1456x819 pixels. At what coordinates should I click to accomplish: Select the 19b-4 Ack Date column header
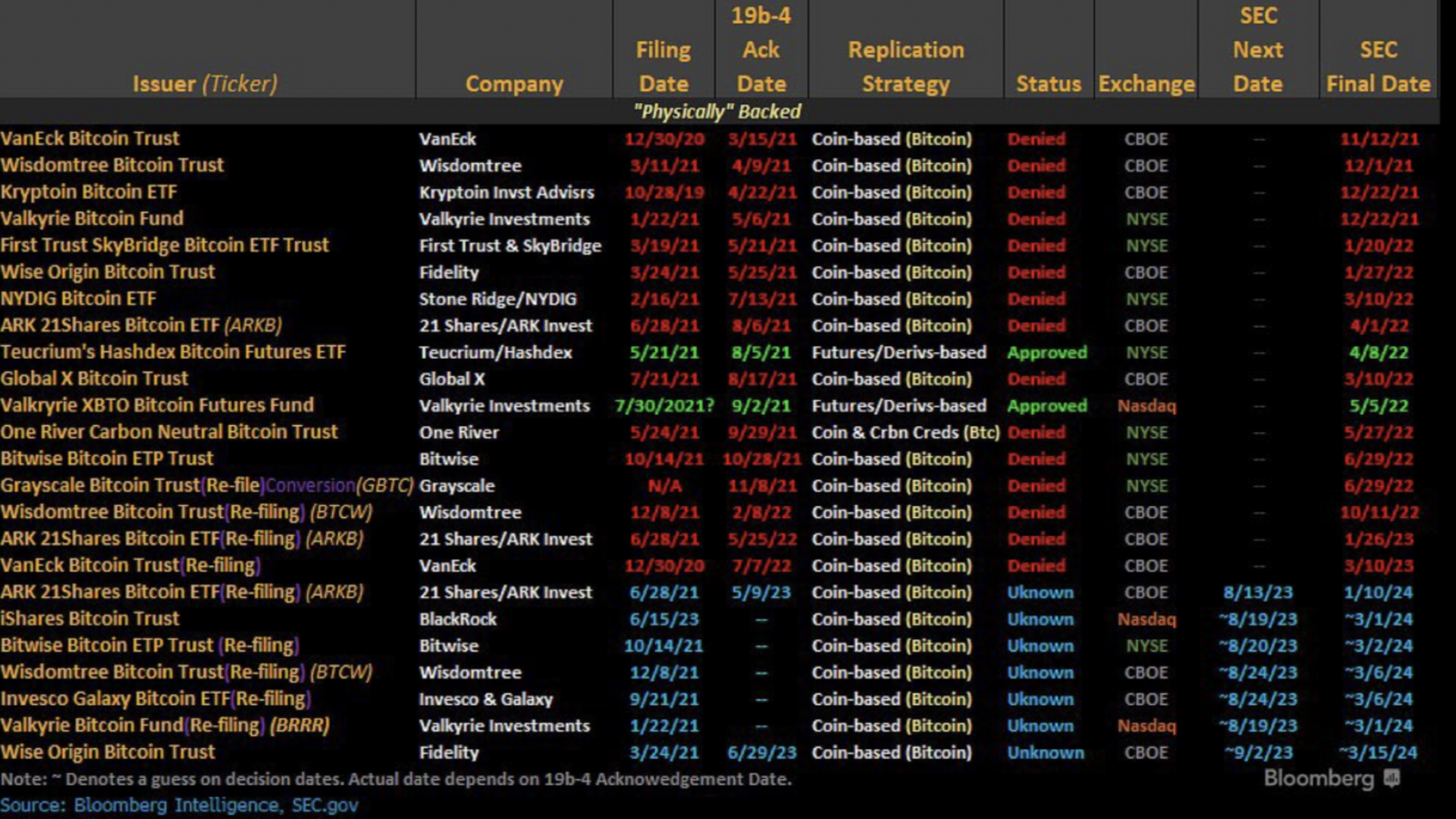coord(761,49)
